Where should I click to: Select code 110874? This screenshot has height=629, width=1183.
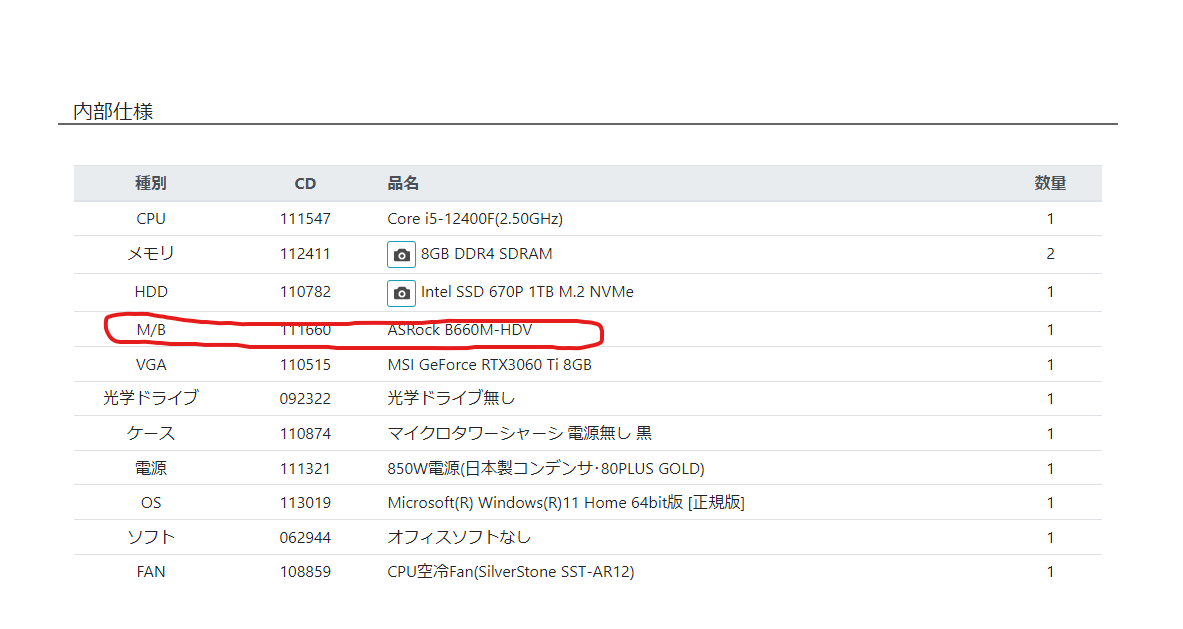click(305, 434)
